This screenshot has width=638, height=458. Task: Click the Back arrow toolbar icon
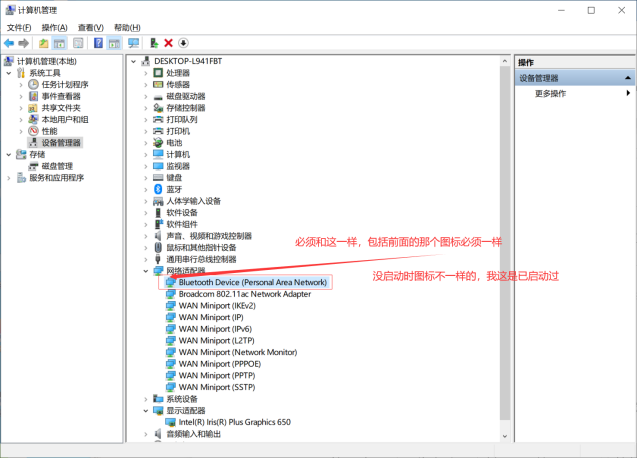(x=9, y=43)
